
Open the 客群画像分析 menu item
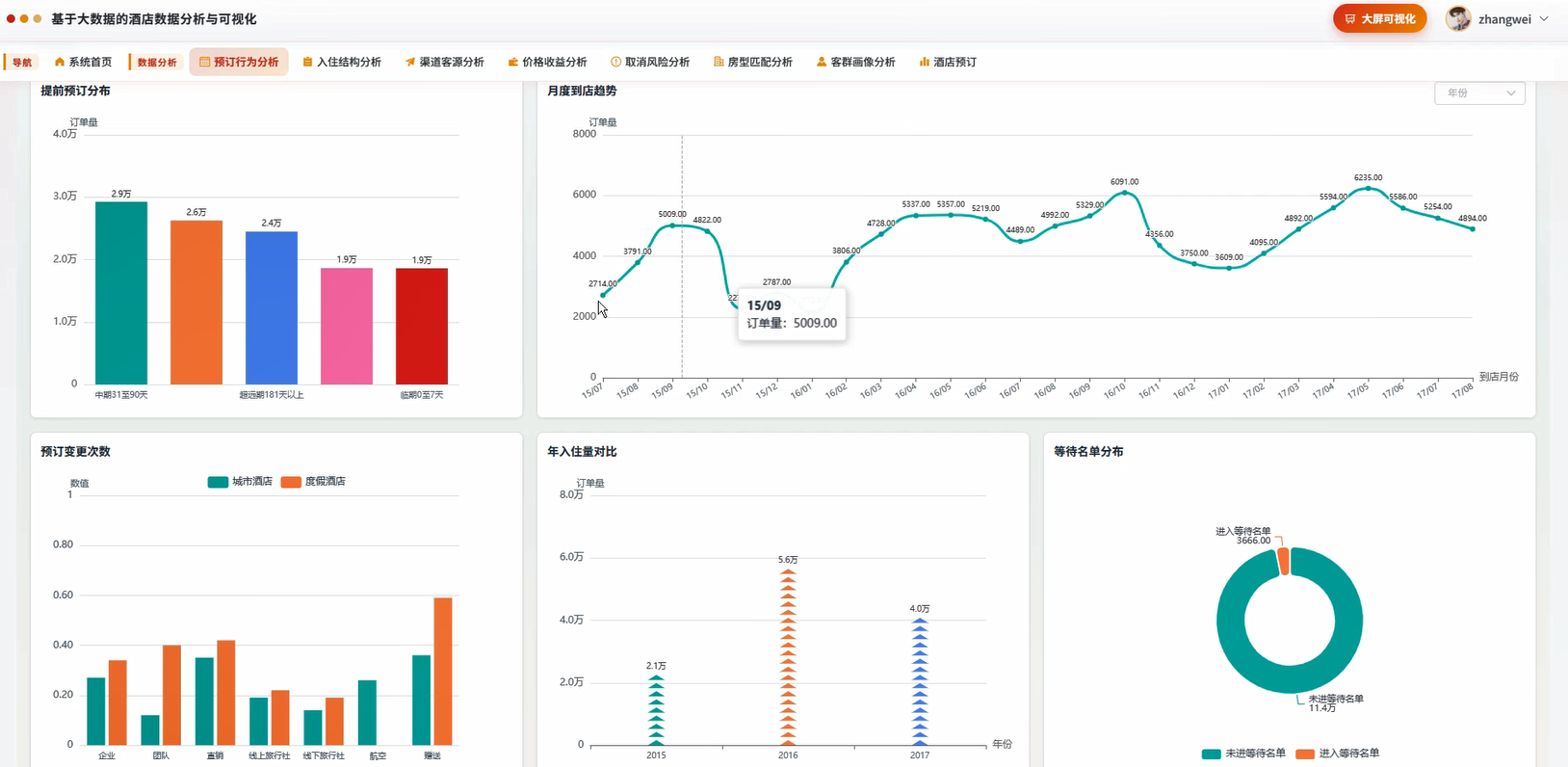(x=855, y=62)
